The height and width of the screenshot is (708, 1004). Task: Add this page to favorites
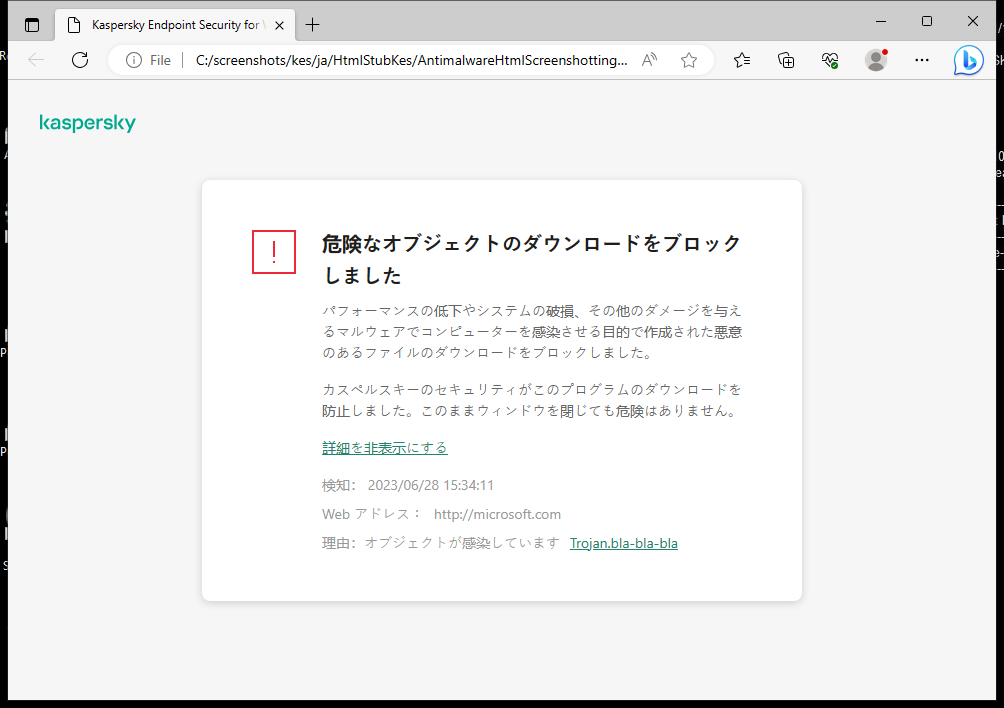click(688, 60)
